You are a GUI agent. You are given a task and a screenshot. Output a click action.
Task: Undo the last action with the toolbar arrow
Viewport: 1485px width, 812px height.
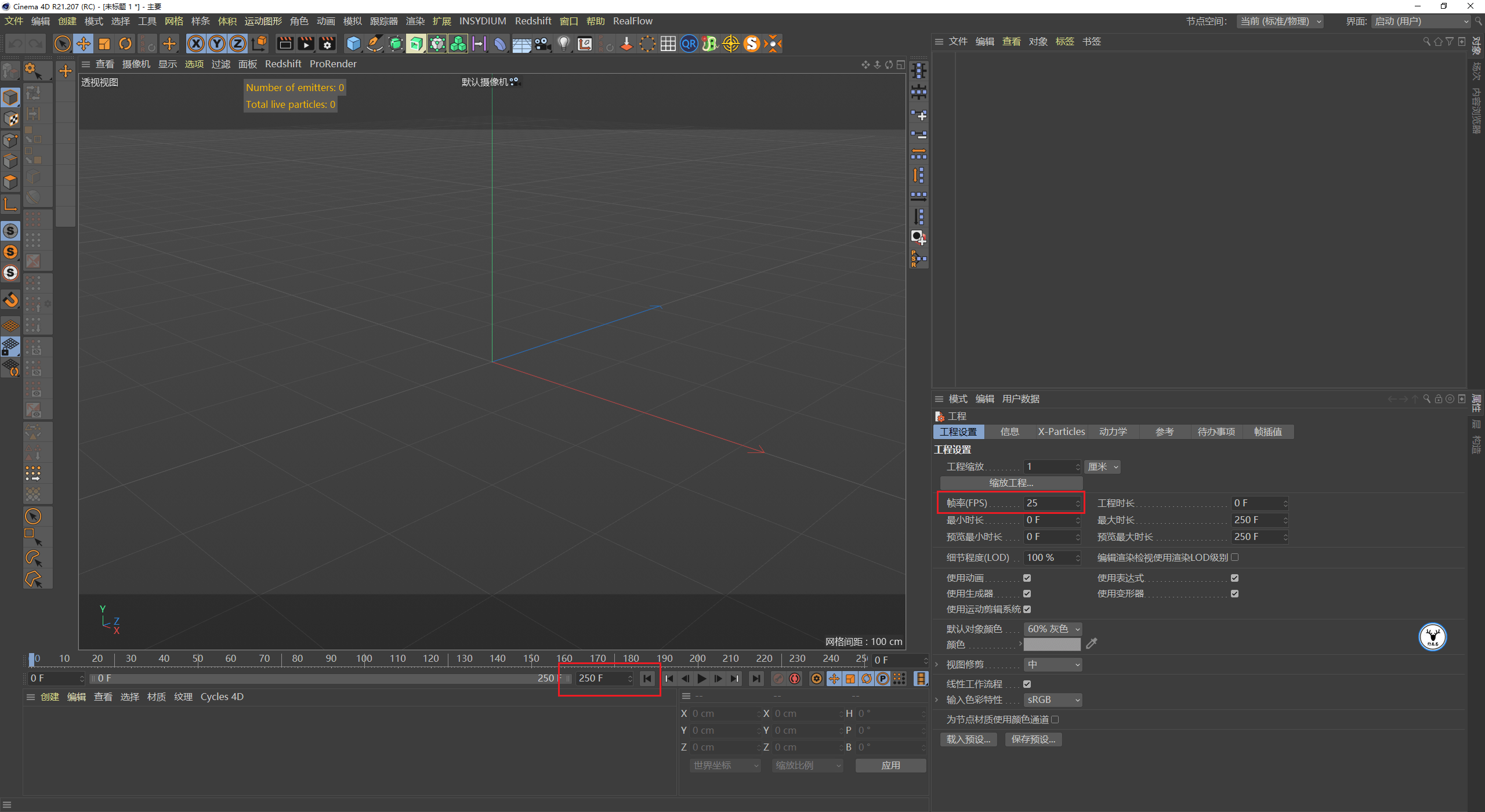pyautogui.click(x=15, y=43)
